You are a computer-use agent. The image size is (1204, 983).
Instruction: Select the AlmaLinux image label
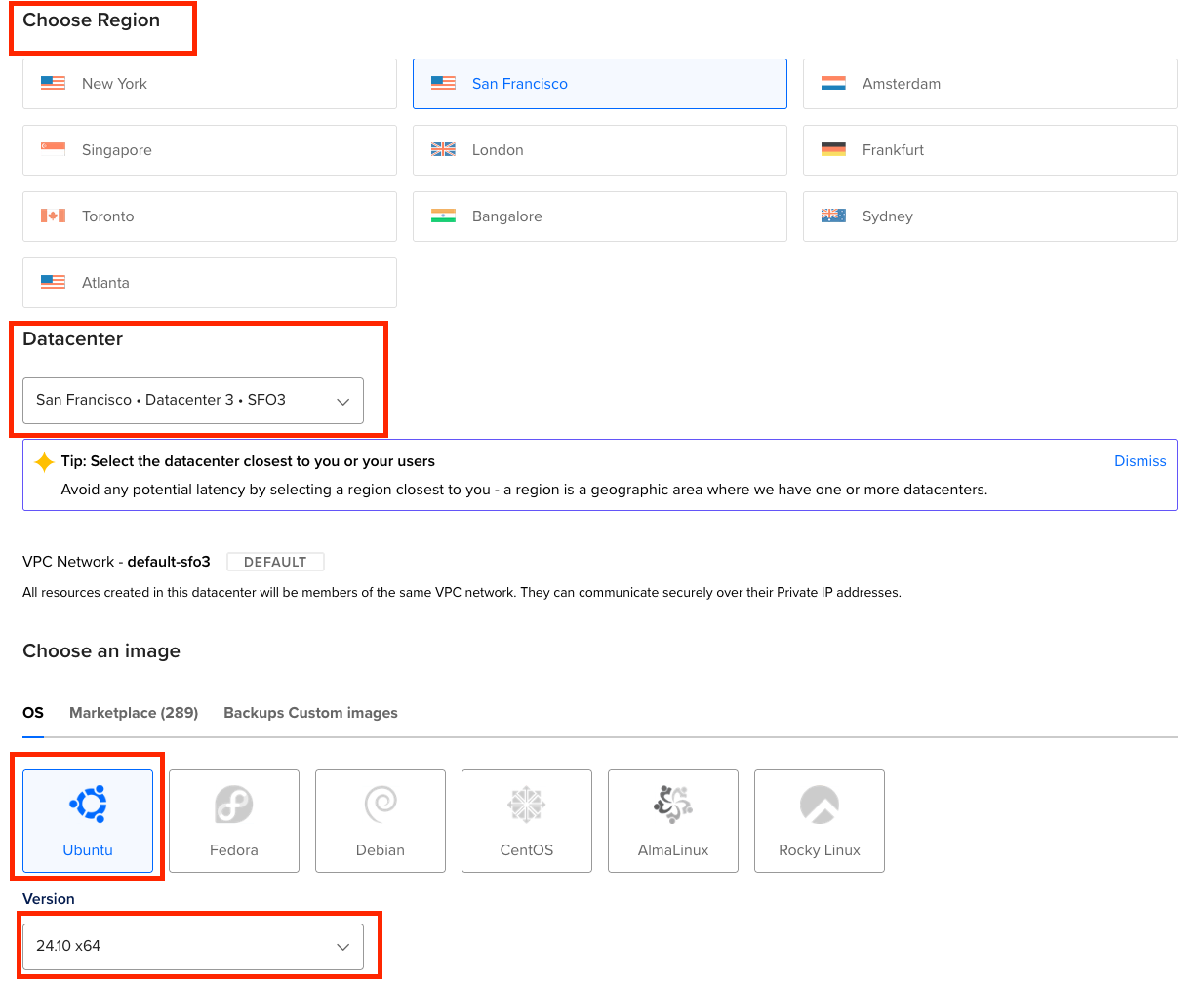point(673,850)
